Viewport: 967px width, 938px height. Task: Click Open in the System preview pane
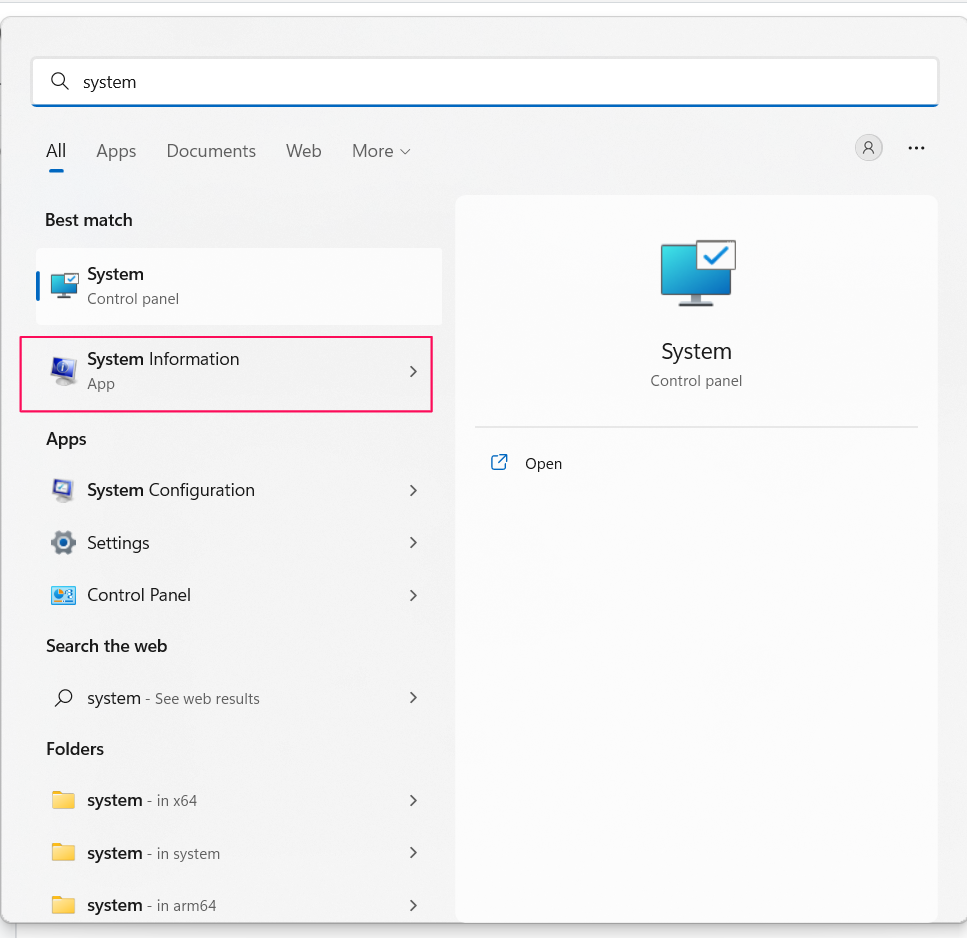click(x=543, y=463)
